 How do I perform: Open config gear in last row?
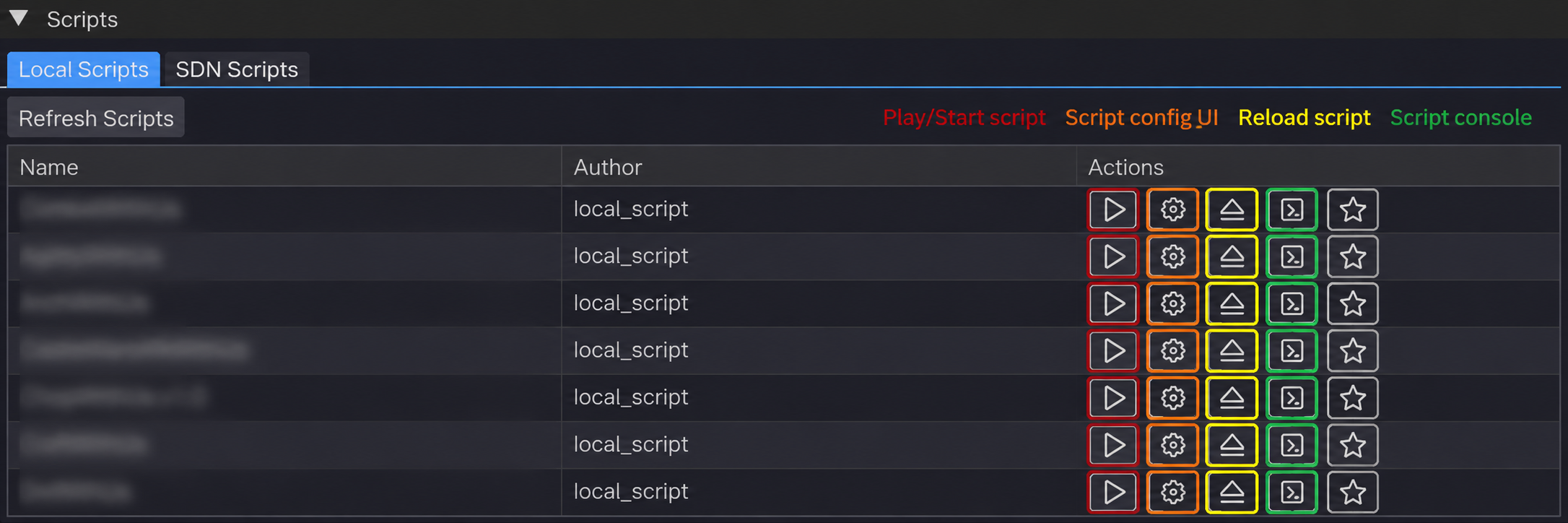click(1172, 492)
